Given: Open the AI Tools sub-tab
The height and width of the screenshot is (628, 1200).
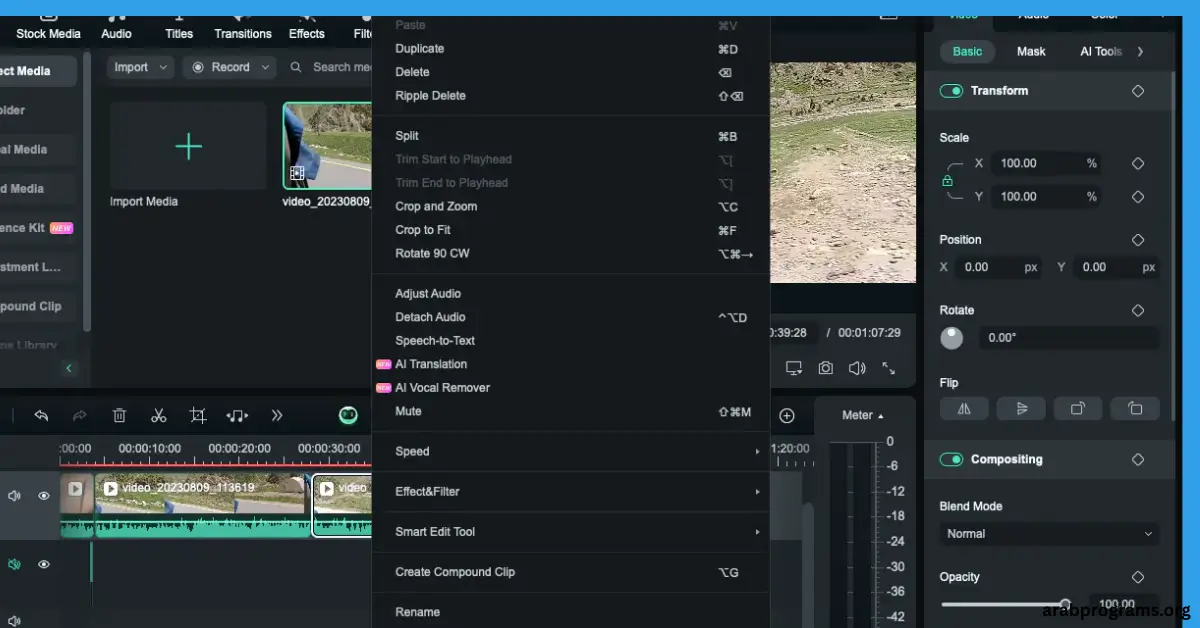Looking at the screenshot, I should (x=1101, y=52).
